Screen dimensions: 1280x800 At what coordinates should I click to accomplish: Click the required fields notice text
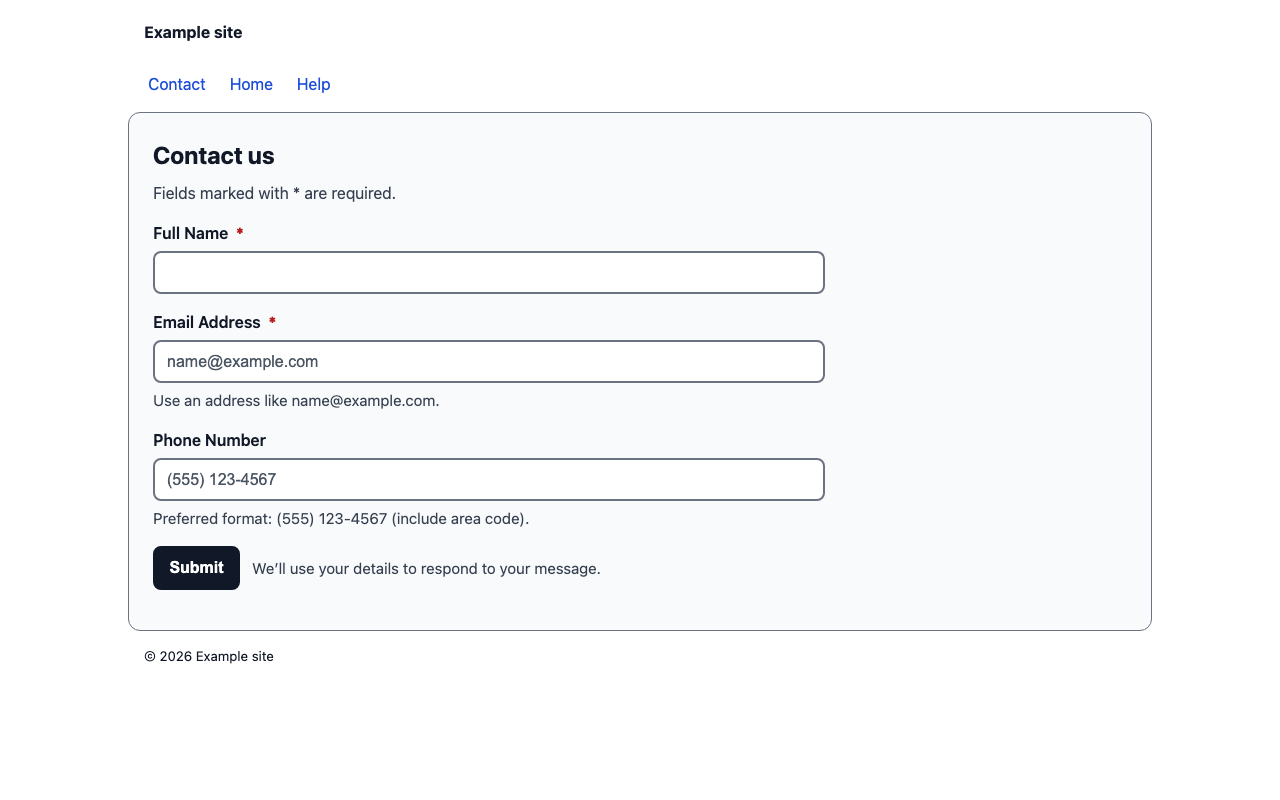274,193
